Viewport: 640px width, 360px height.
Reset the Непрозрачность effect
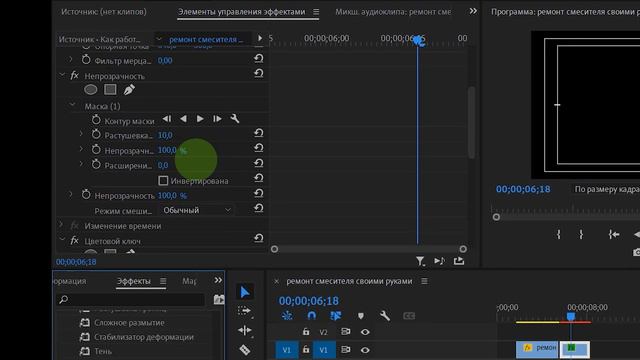(258, 73)
